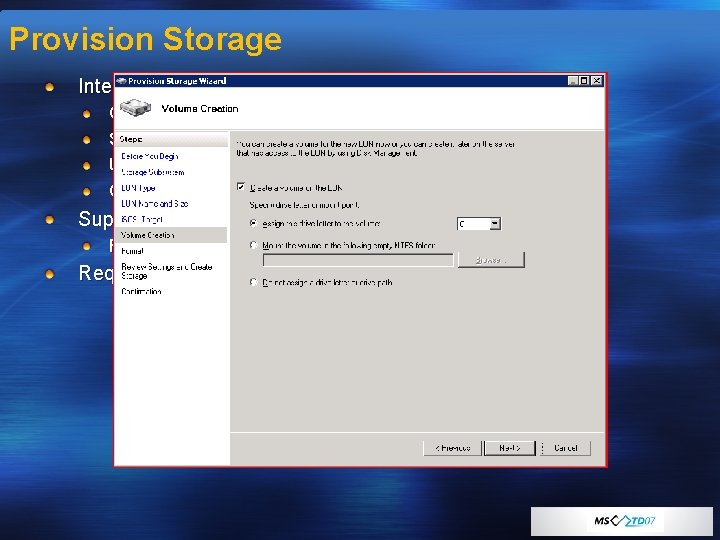Click the disk drive icon in wizard header
Viewport: 720px width, 540px height.
[x=135, y=108]
